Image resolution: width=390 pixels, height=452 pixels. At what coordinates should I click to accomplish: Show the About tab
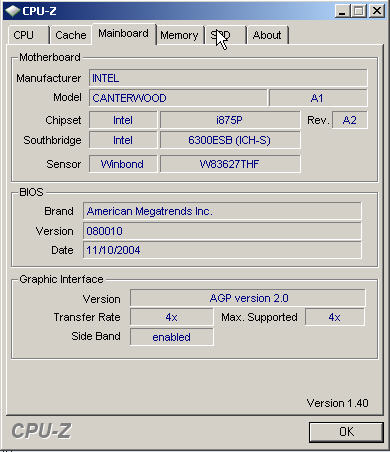point(267,35)
